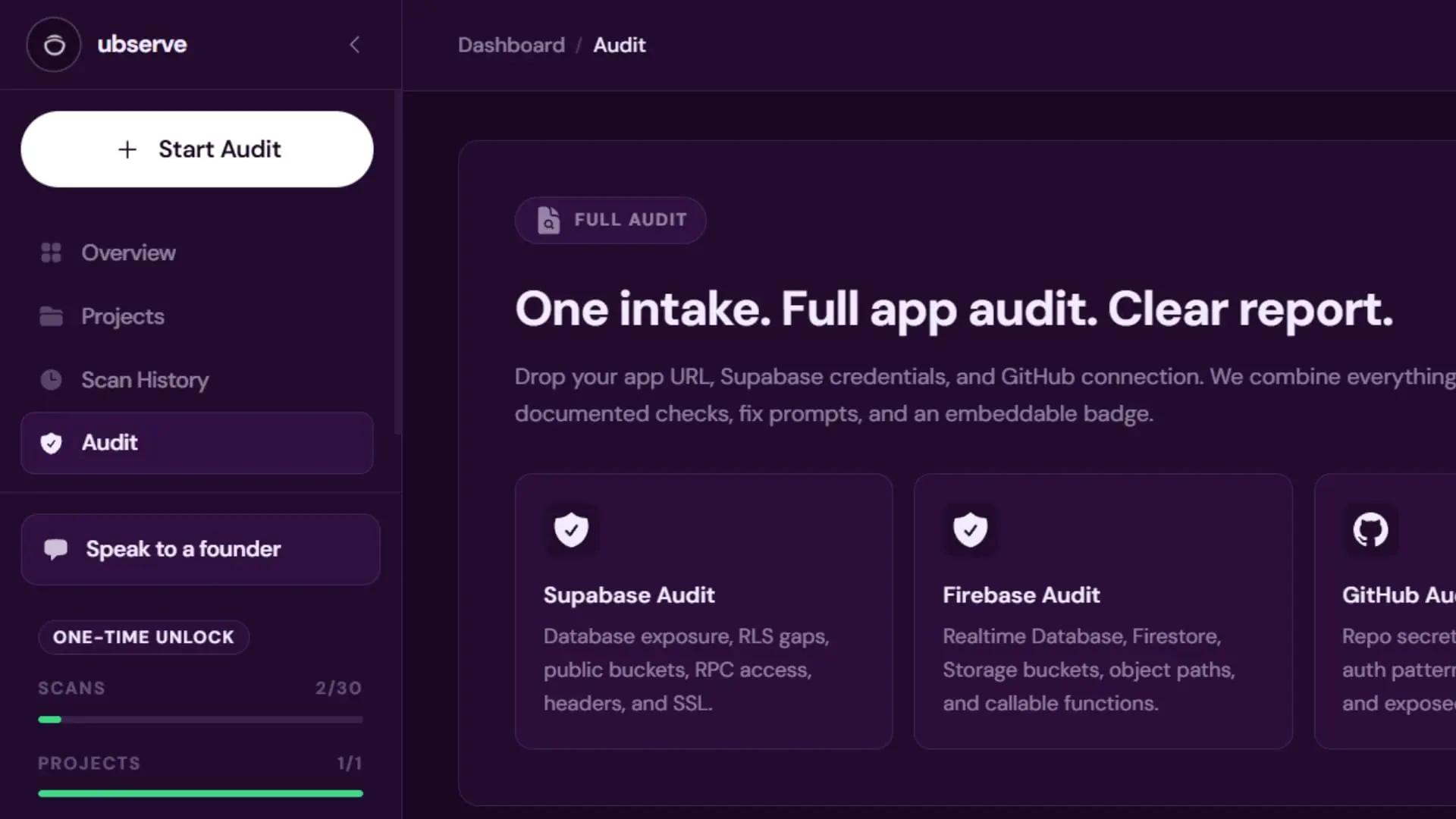This screenshot has width=1456, height=819.
Task: Click the Audit shield icon in sidebar
Action: [51, 443]
